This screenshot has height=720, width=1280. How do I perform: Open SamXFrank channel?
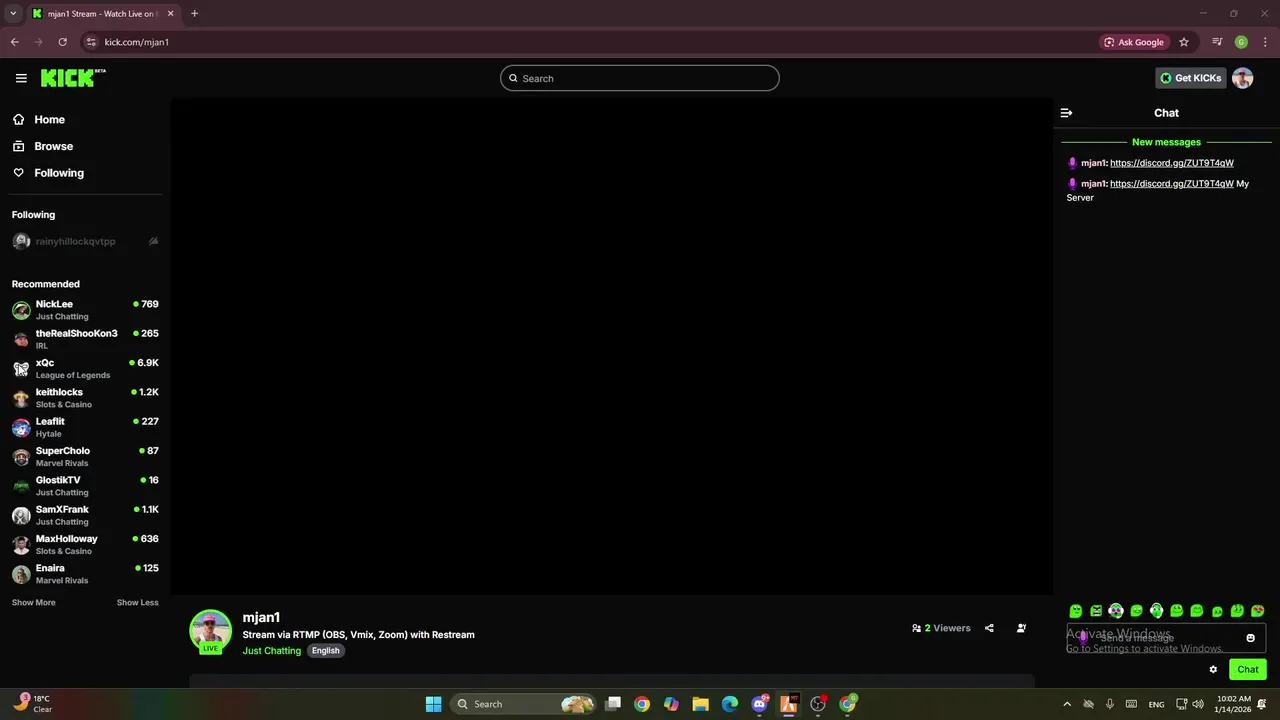[x=85, y=515]
